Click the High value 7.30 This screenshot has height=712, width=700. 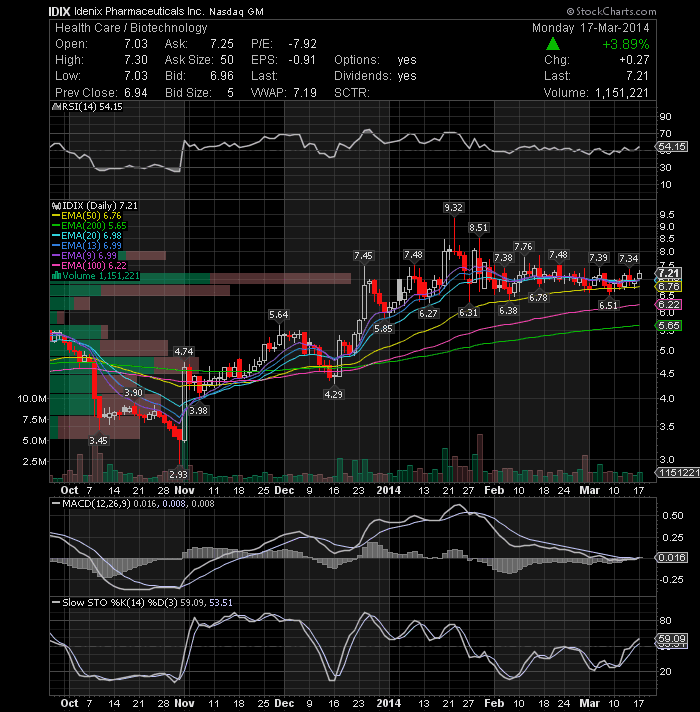(136, 60)
